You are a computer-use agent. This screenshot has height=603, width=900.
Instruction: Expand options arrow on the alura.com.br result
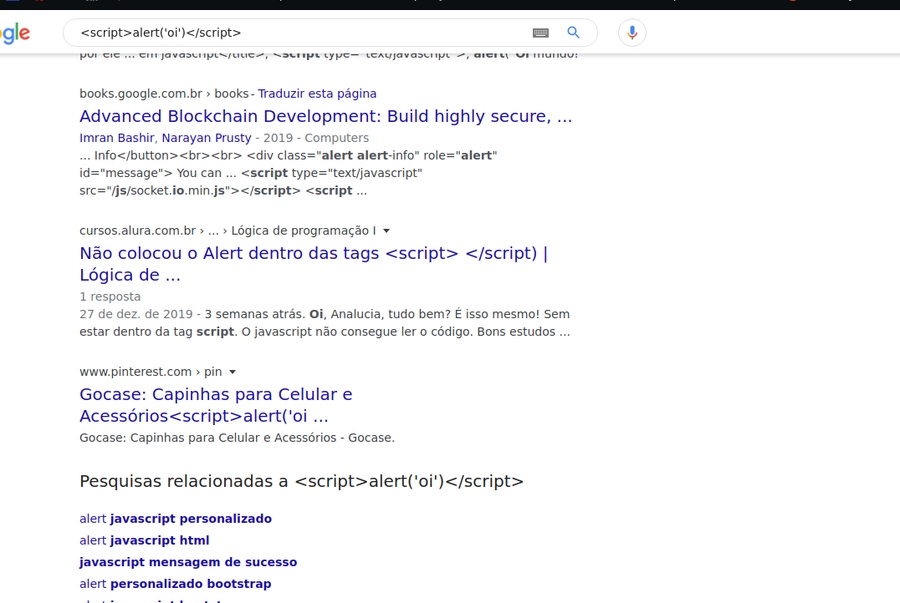point(386,230)
